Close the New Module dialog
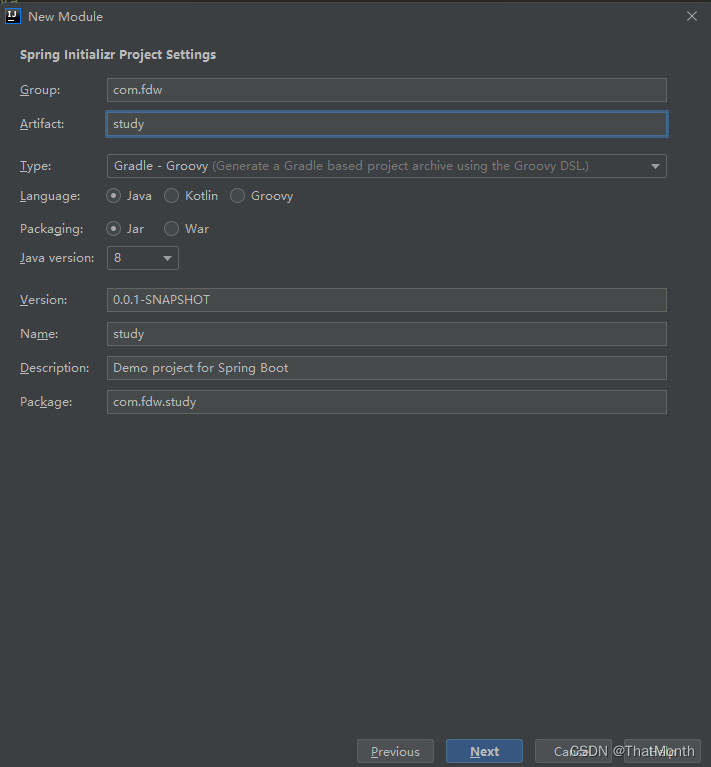Image resolution: width=711 pixels, height=767 pixels. point(691,16)
